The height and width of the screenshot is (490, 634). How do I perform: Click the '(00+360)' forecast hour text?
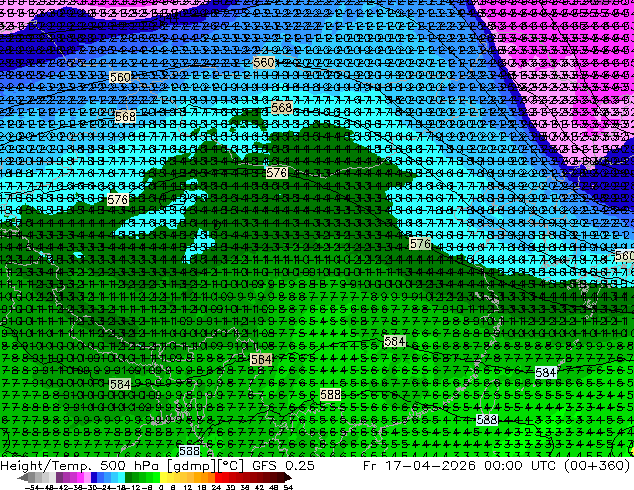[598, 466]
